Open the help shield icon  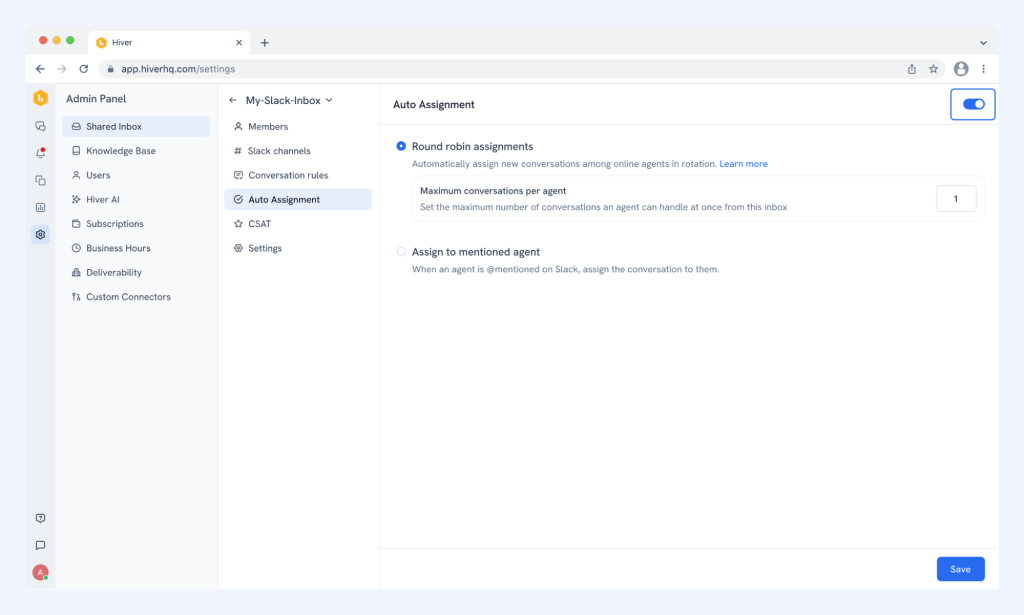(40, 518)
